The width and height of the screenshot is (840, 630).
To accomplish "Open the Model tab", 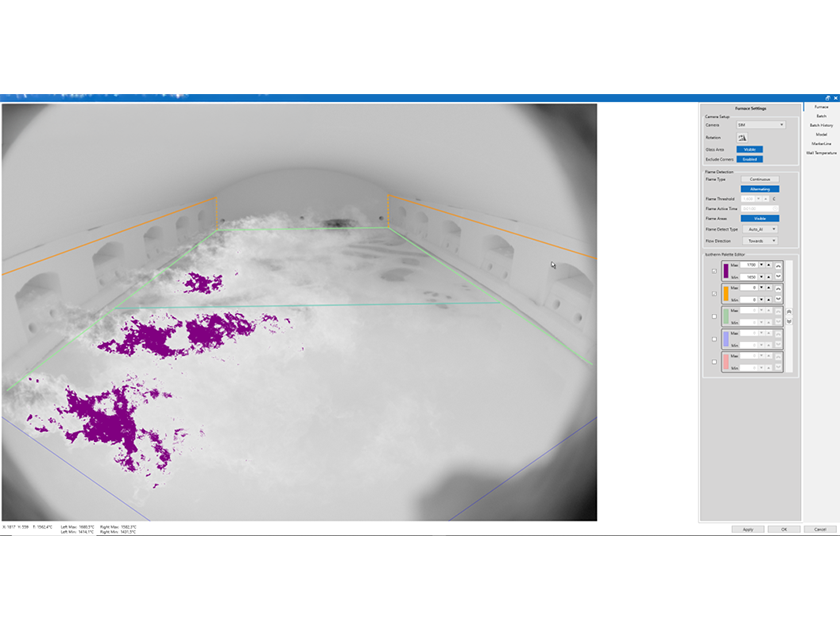I will coord(821,134).
